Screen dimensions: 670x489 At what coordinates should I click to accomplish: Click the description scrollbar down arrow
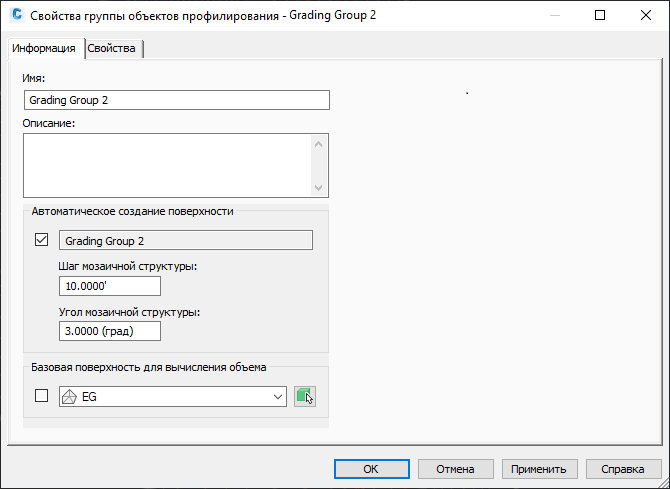coord(318,188)
